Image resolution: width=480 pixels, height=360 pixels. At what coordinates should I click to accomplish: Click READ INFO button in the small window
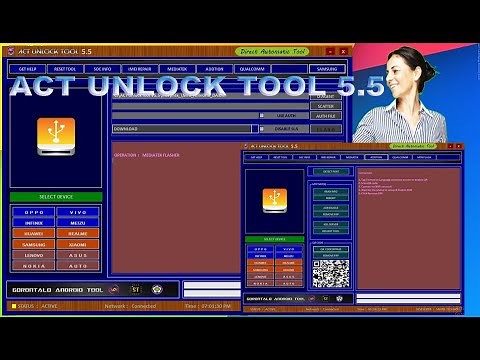click(331, 192)
